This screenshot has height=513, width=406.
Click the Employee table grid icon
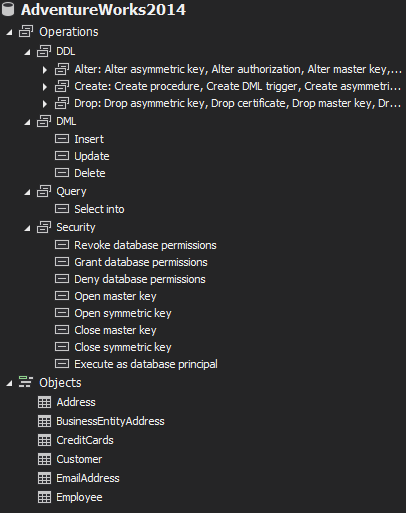point(44,497)
